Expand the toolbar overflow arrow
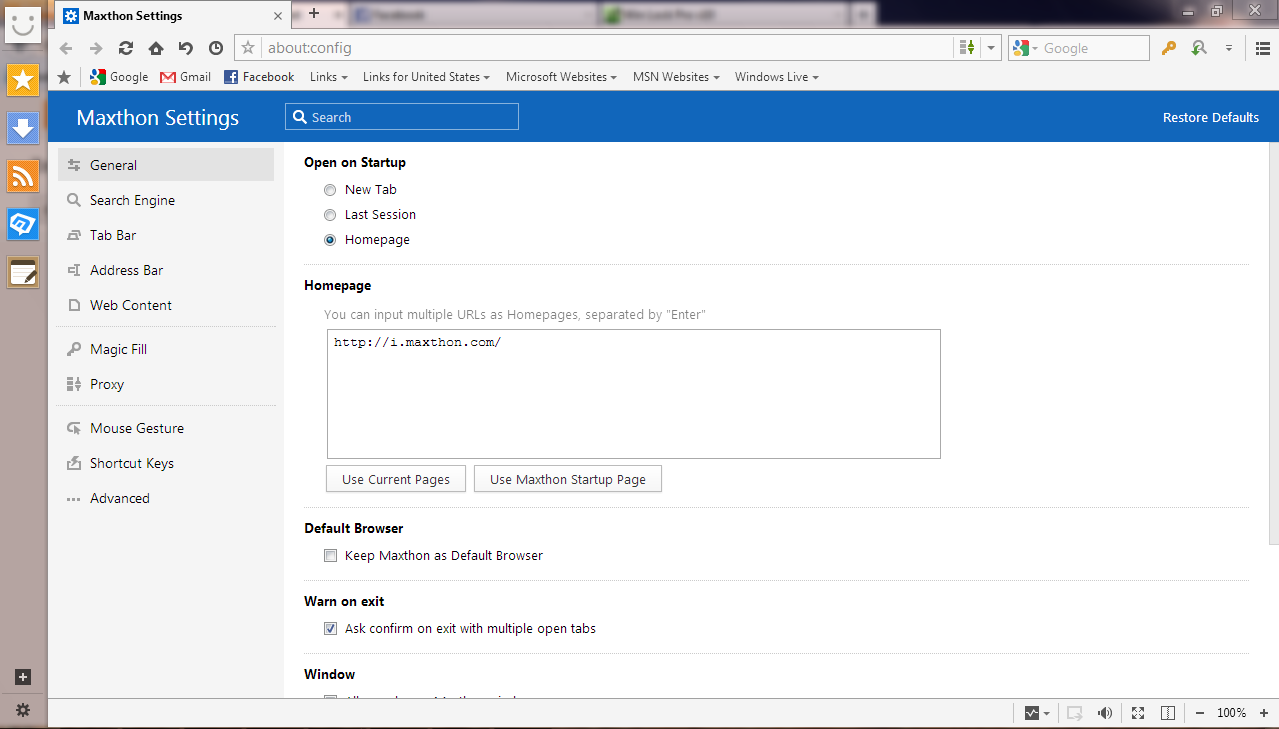Viewport: 1279px width, 729px height. [x=1229, y=48]
